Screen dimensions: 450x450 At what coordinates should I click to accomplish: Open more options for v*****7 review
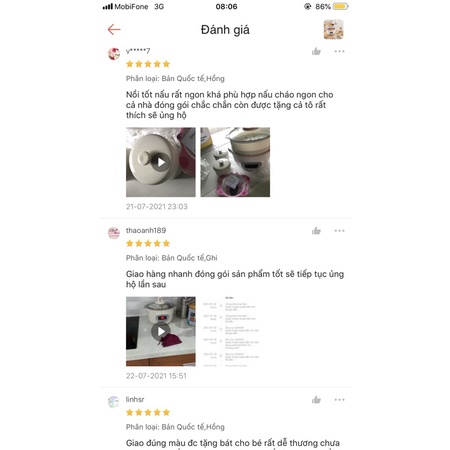[x=339, y=51]
